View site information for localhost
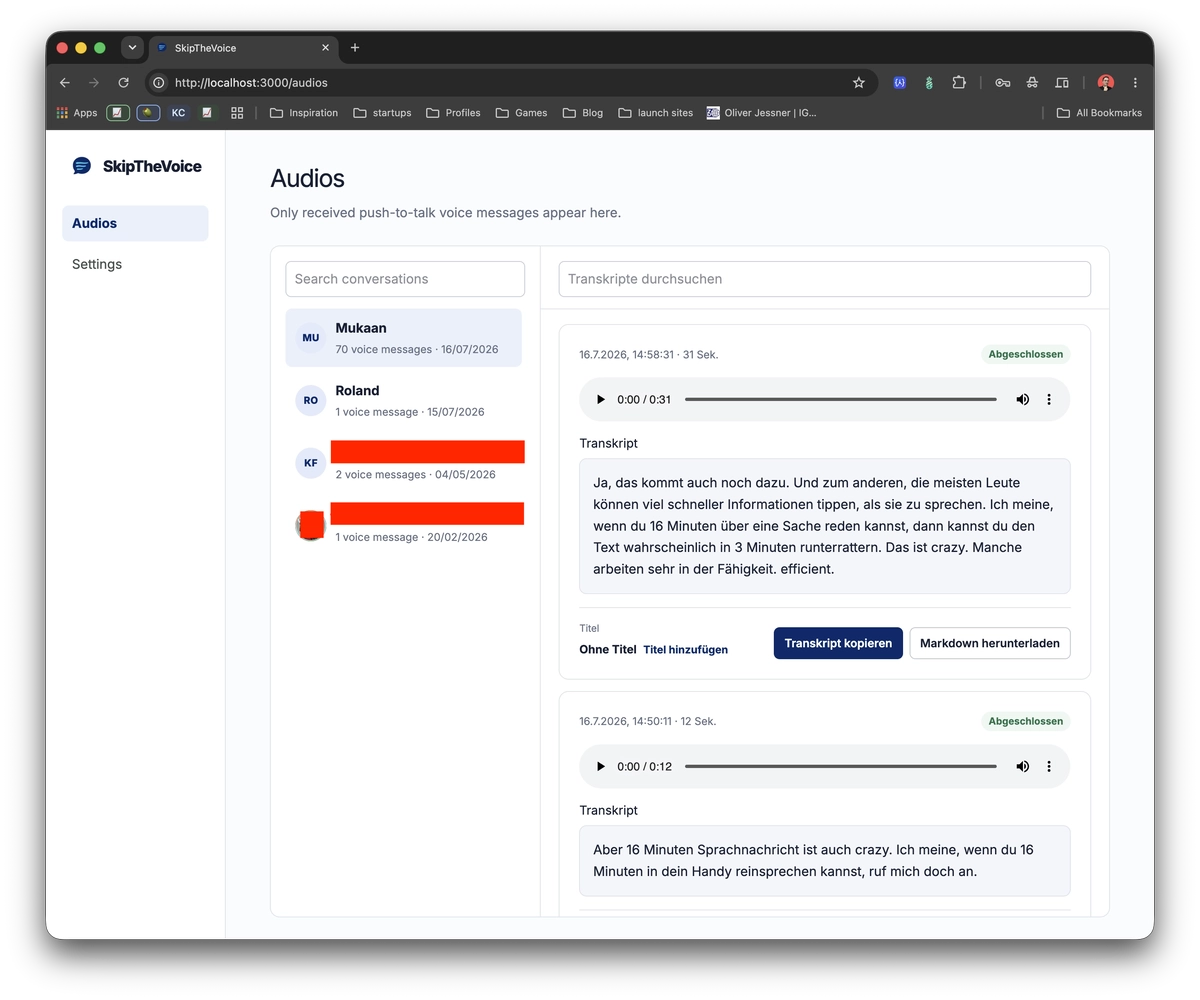This screenshot has height=1000, width=1200. pos(158,83)
